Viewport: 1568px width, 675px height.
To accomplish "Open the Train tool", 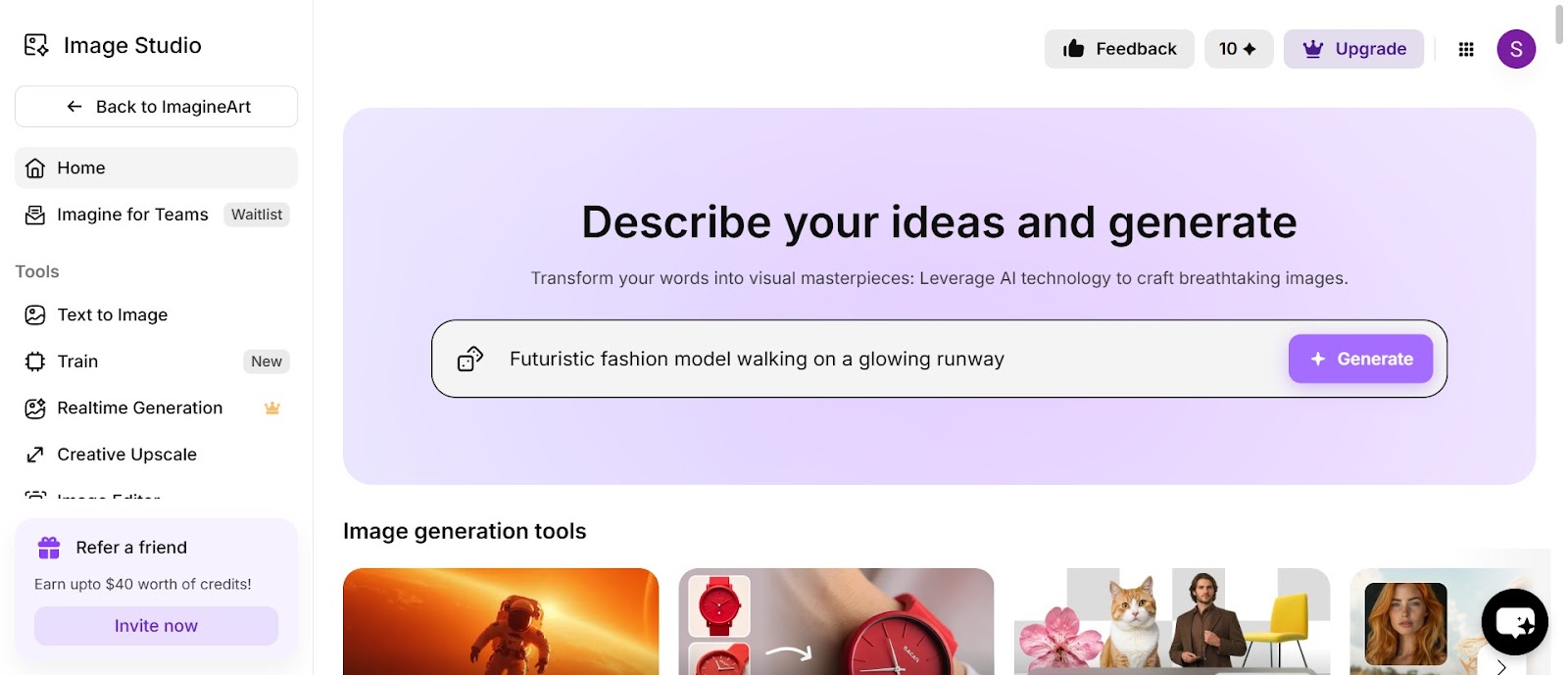I will tap(156, 362).
